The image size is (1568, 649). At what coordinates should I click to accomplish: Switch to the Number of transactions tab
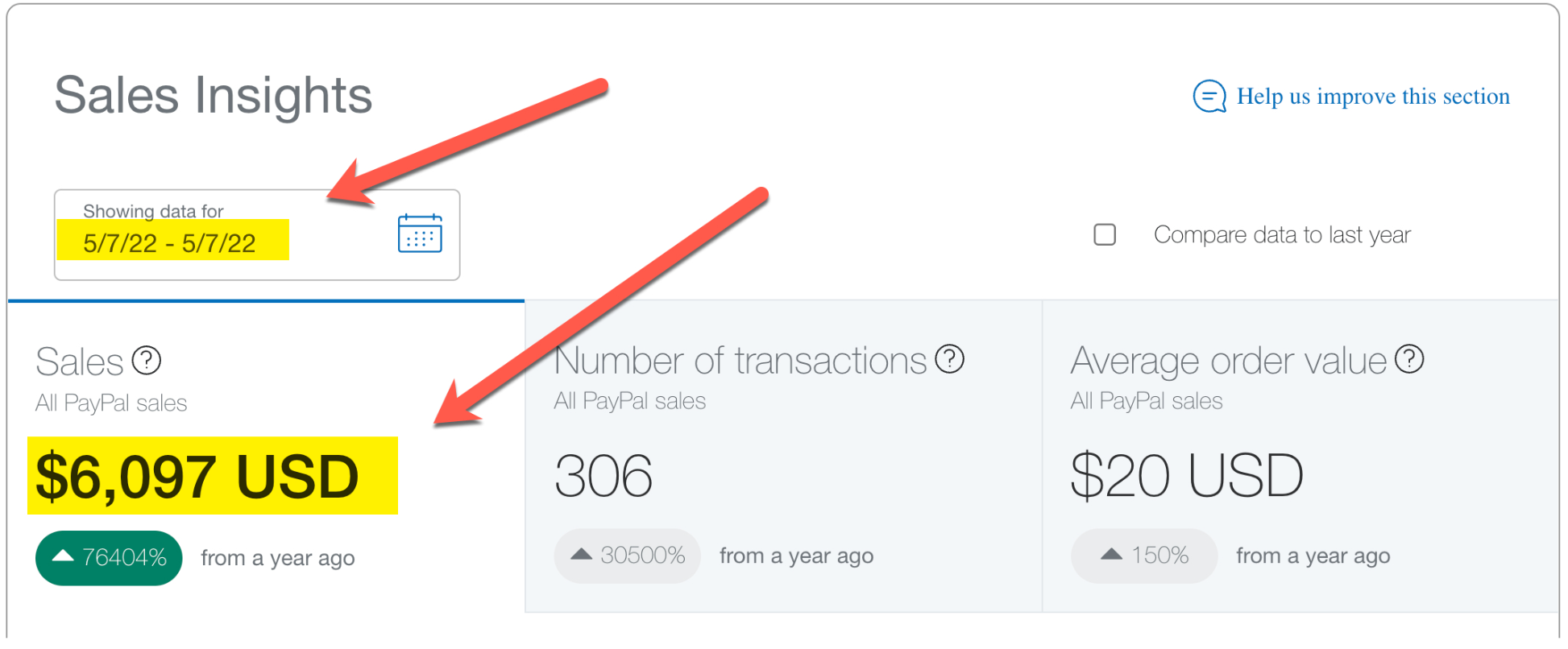pos(783,457)
